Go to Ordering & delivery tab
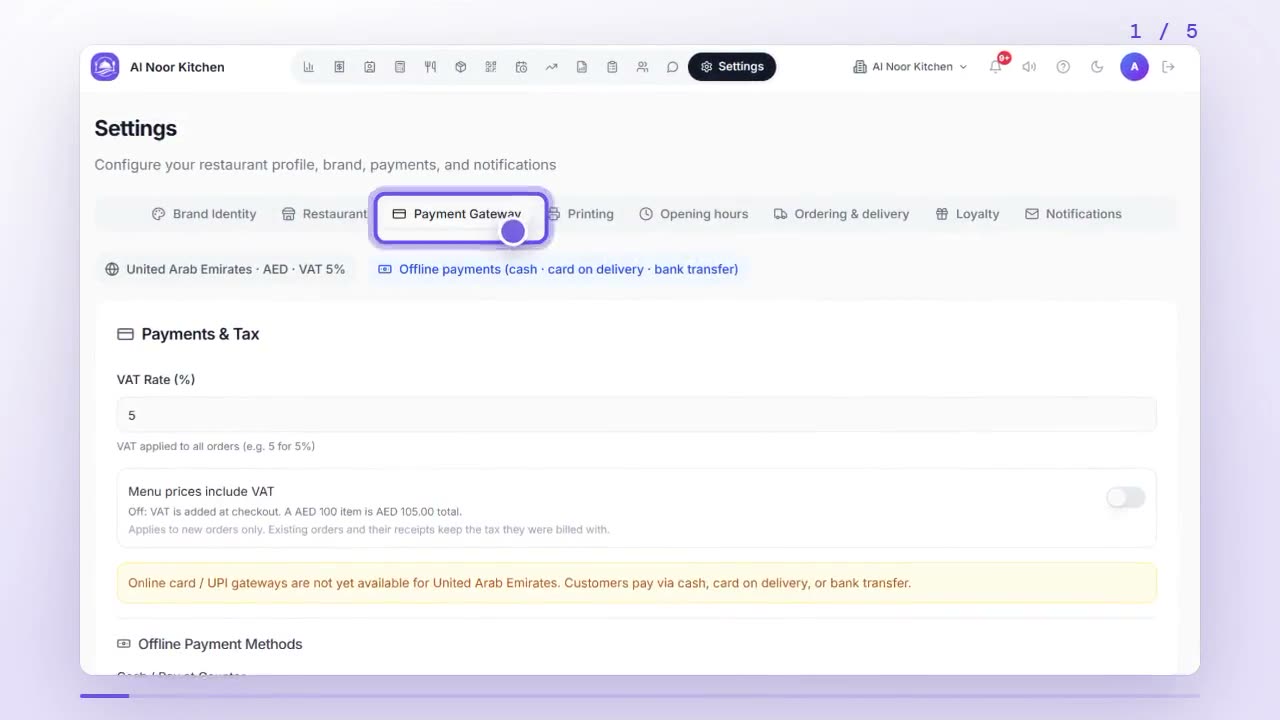Screen dimensions: 1280x720 (841, 214)
